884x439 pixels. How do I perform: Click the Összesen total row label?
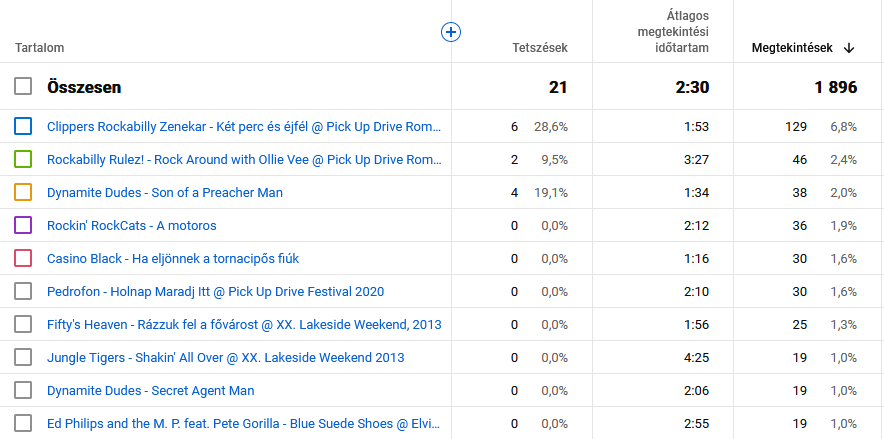click(x=84, y=87)
